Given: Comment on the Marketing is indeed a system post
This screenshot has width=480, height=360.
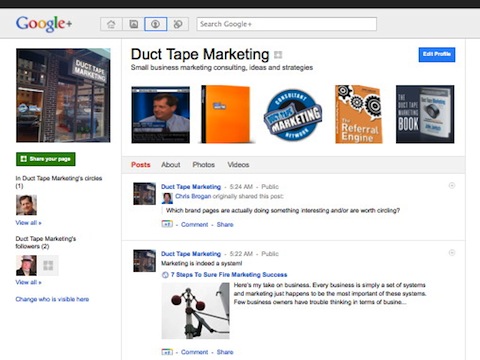Looking at the screenshot, I should [195, 352].
